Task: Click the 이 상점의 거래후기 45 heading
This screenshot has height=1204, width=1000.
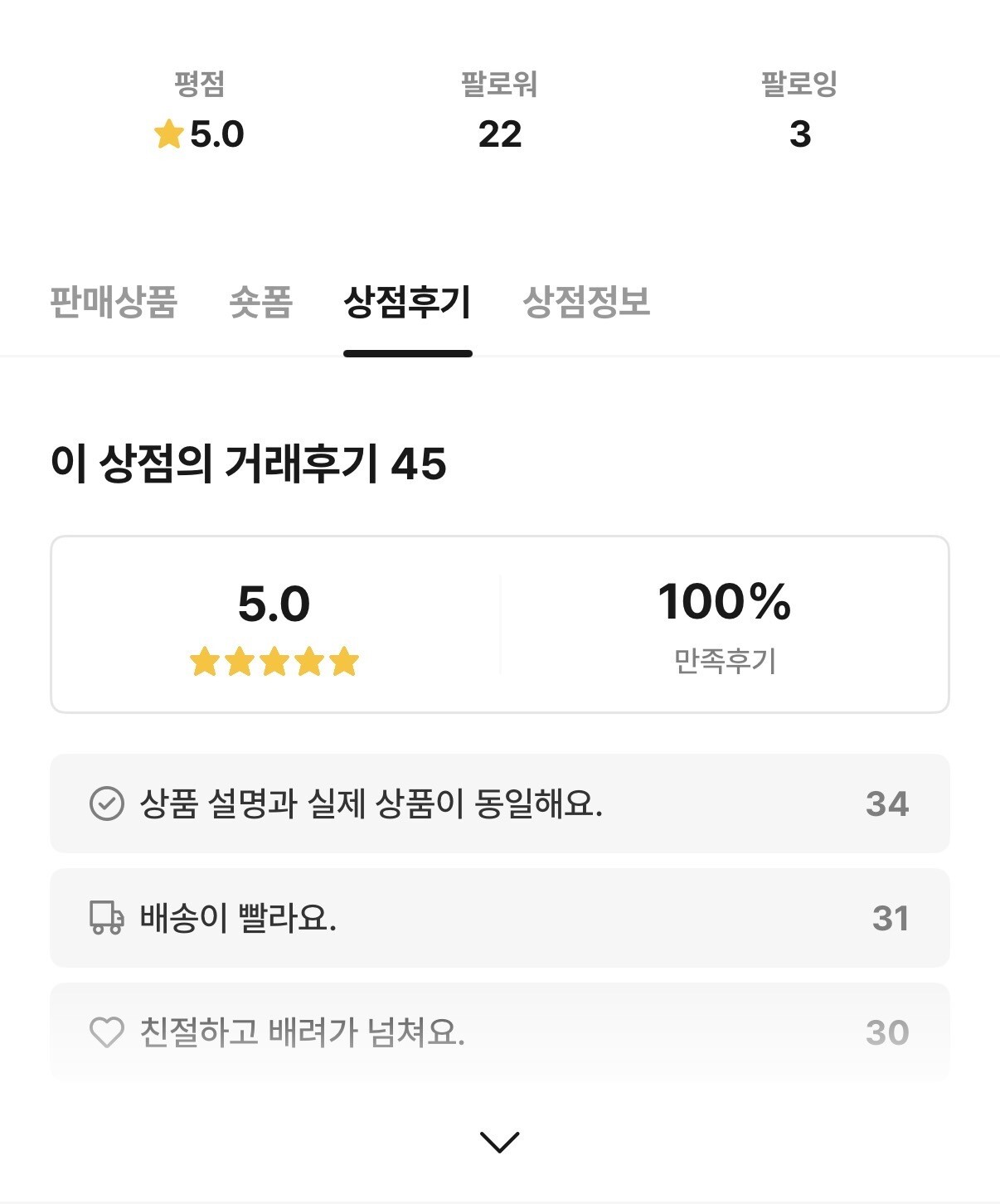Action: (x=249, y=464)
